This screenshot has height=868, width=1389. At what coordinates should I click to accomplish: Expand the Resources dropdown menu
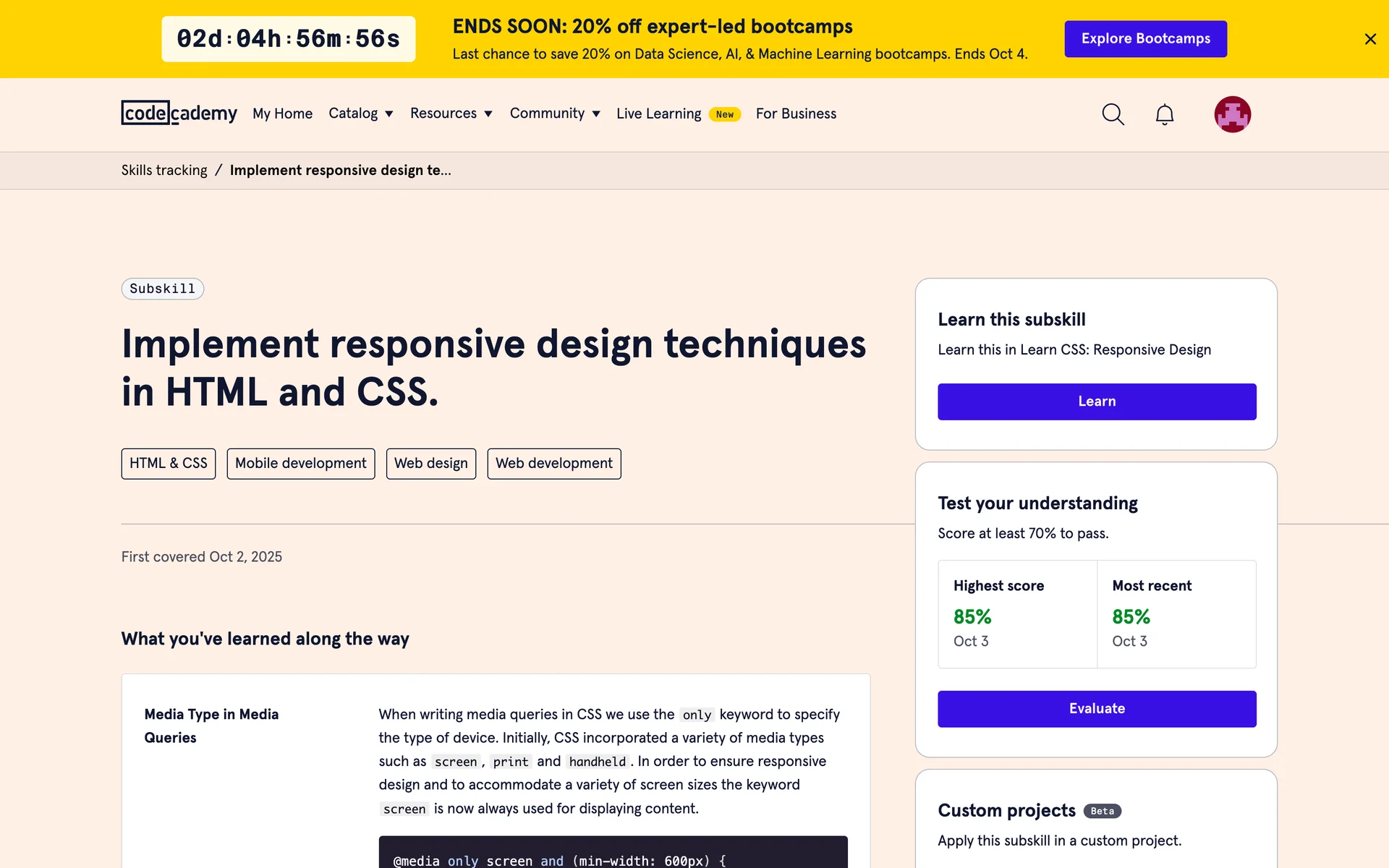[x=451, y=114]
